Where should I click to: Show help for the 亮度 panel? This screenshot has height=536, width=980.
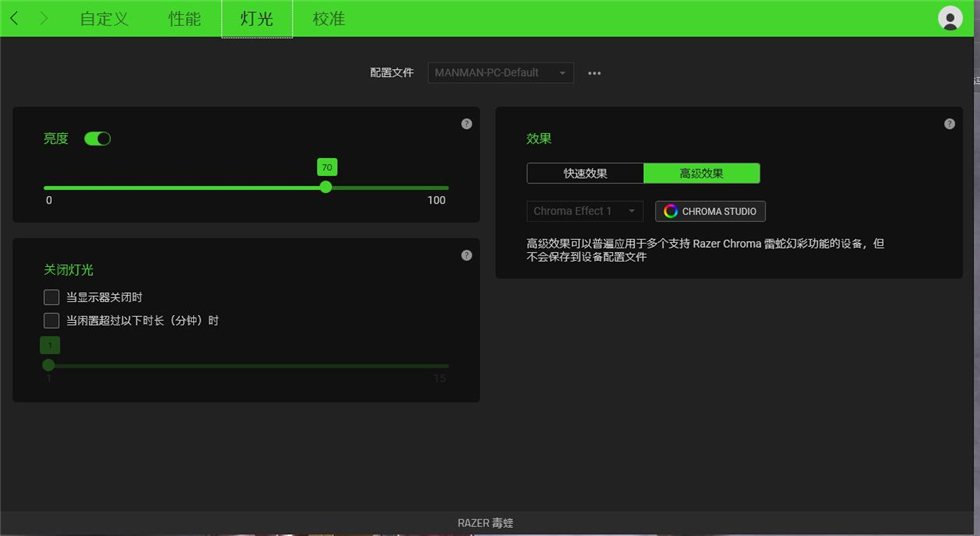[466, 124]
